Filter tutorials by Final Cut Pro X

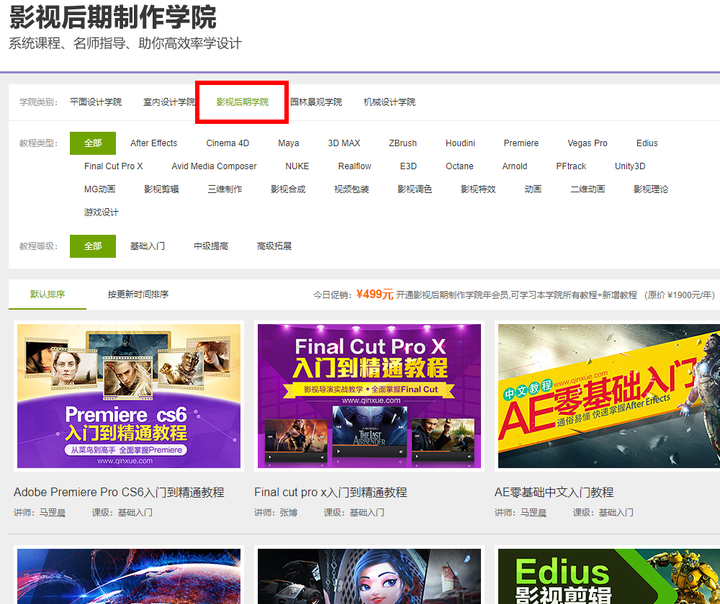tap(113, 166)
